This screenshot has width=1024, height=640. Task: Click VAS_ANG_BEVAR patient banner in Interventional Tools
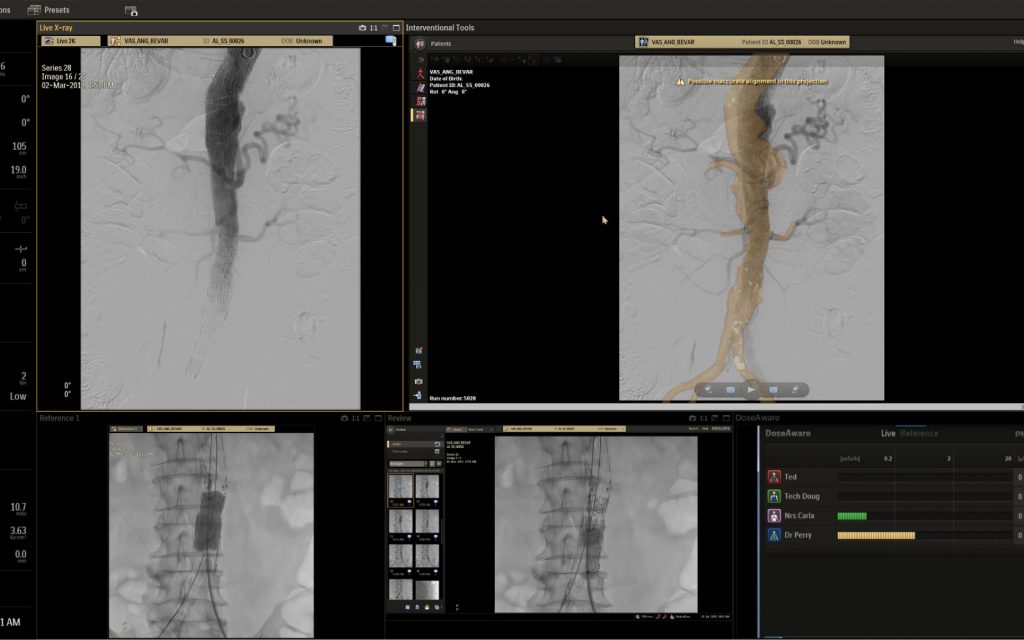(x=675, y=42)
